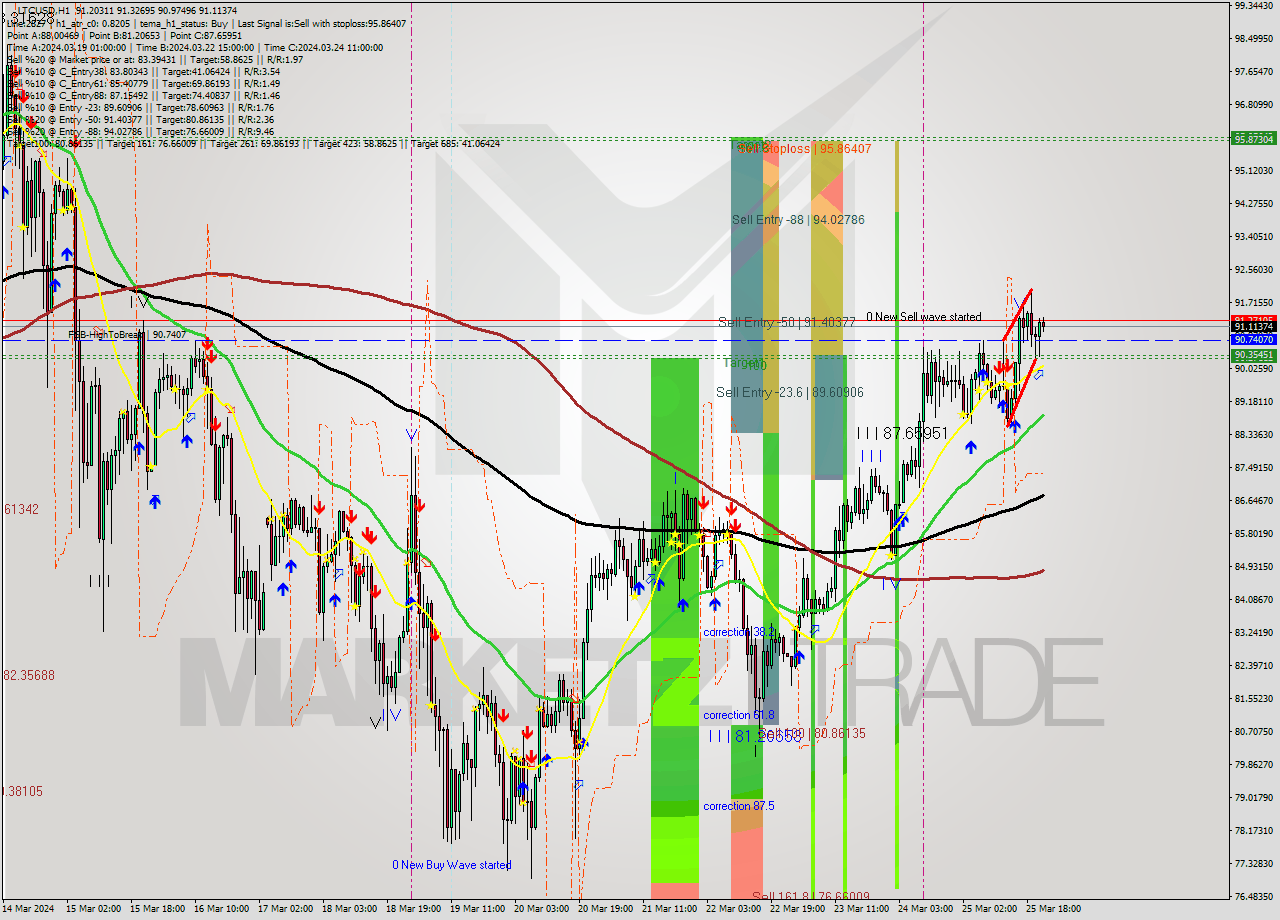Click the 'FSB-HighToBreak | 90.7407' label
The image size is (1280, 920).
click(127, 335)
